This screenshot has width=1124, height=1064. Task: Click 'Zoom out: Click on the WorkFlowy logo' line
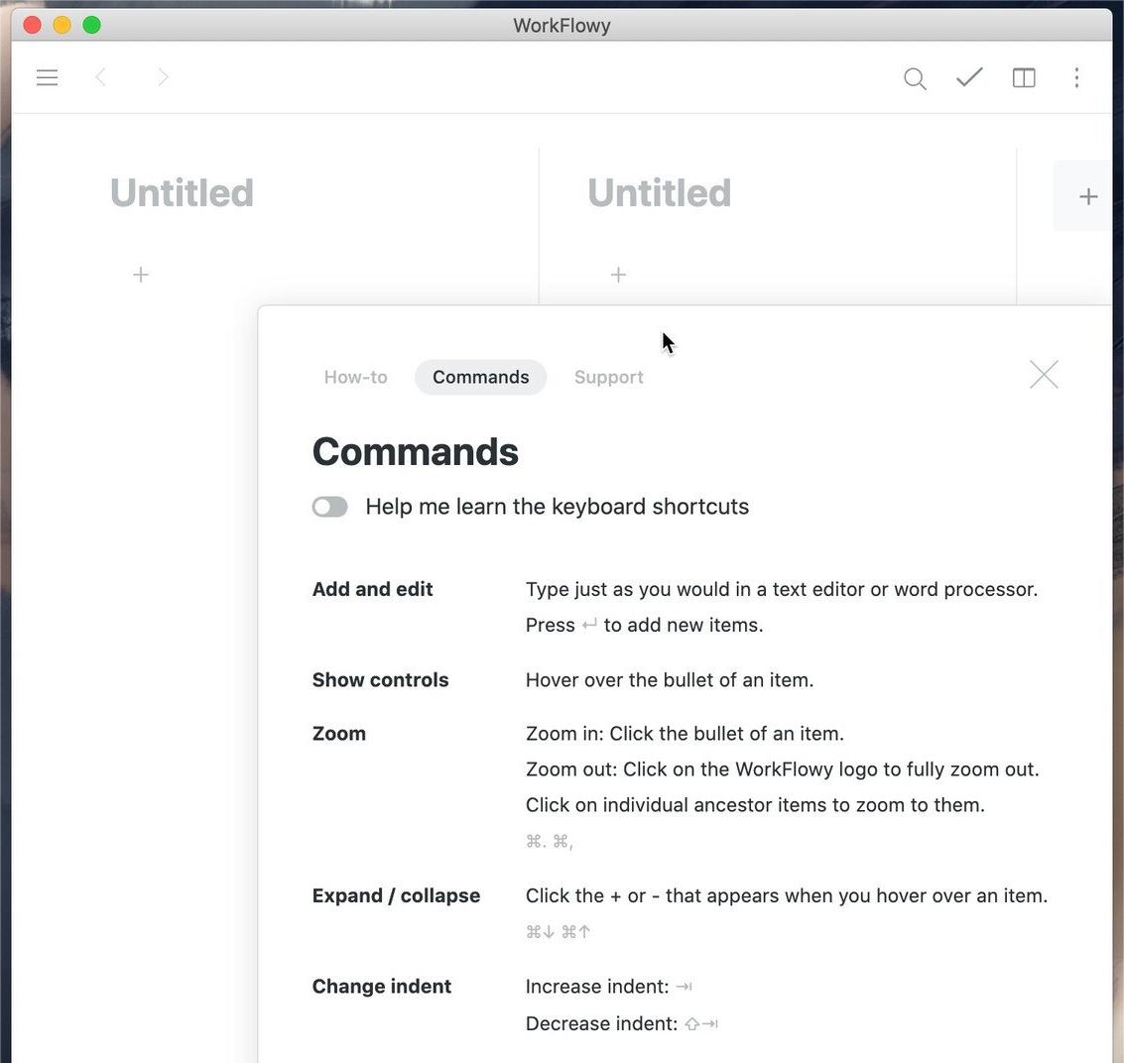[x=782, y=769]
